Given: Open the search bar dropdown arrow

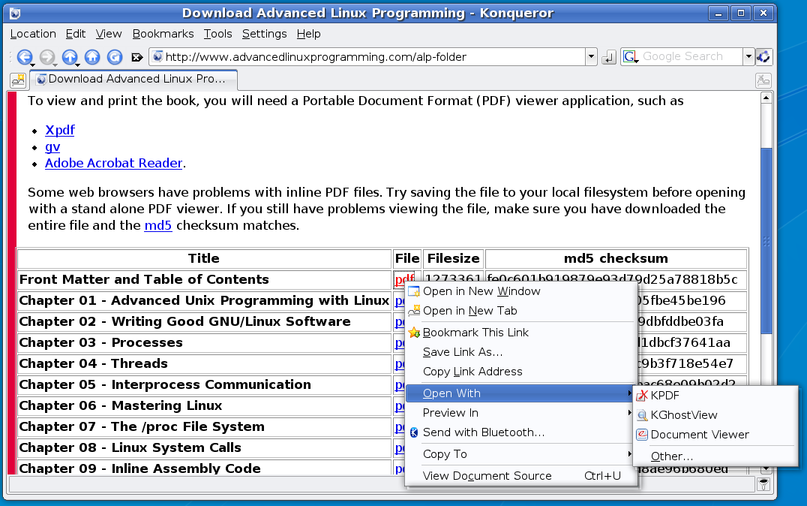Looking at the screenshot, I should 748,57.
